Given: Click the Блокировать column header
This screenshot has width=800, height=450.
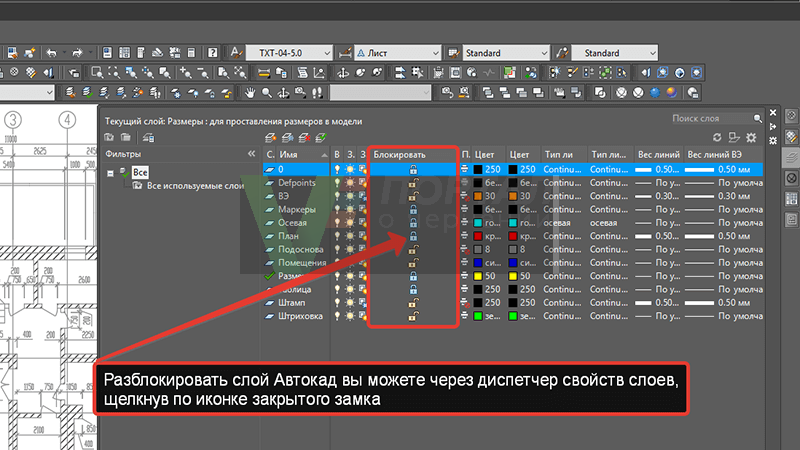Looking at the screenshot, I should (414, 154).
